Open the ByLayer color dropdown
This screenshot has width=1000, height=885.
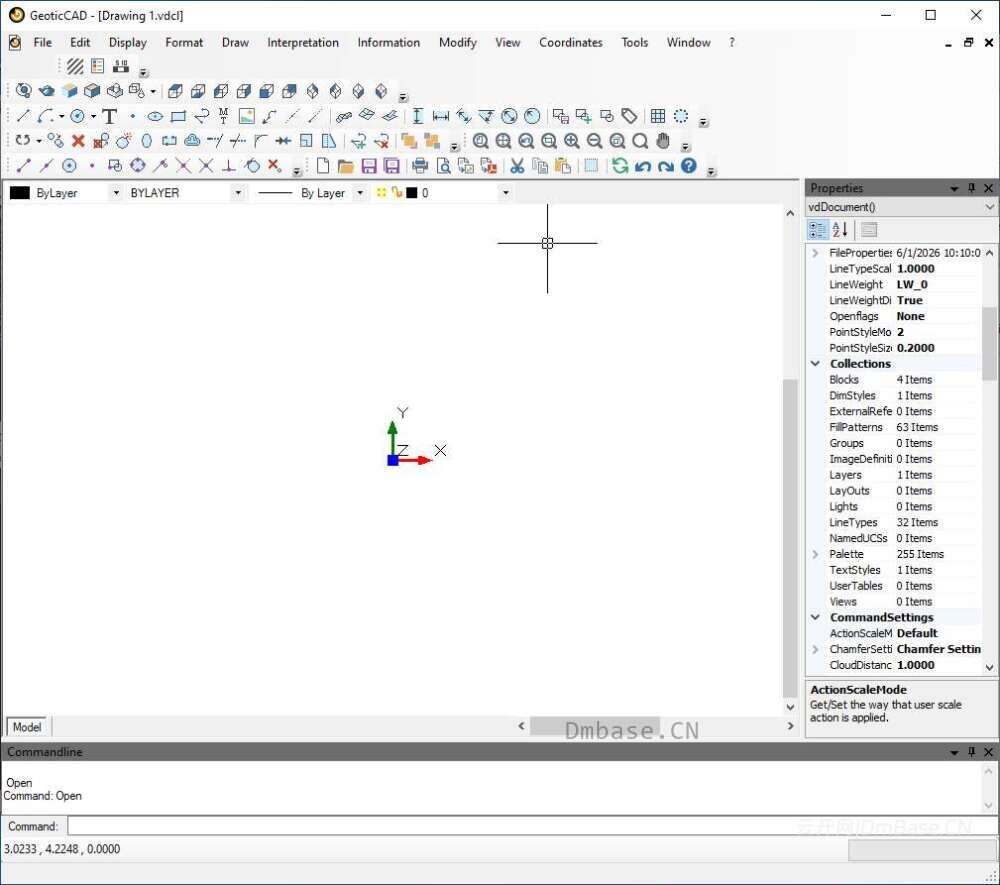tap(115, 193)
